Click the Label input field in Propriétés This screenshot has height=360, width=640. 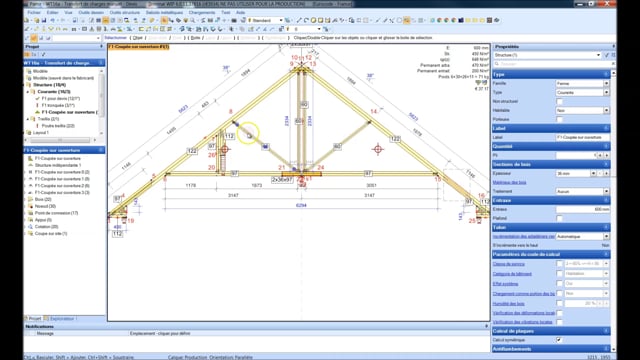coord(582,138)
